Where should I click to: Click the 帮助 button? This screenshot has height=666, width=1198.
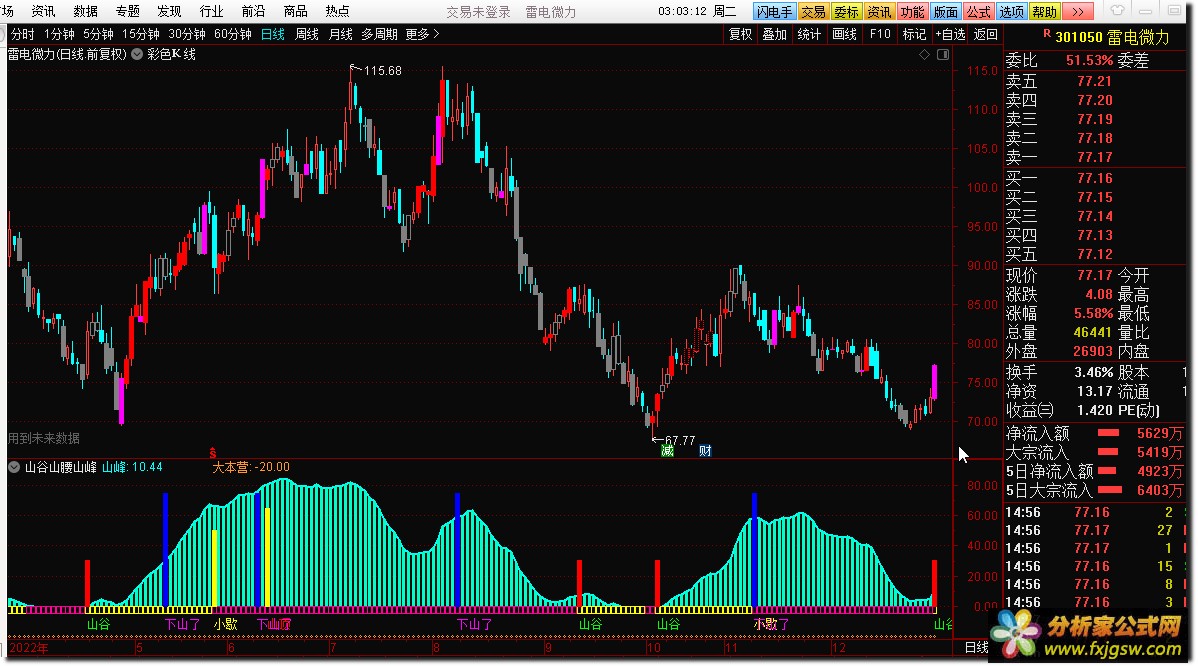1044,11
